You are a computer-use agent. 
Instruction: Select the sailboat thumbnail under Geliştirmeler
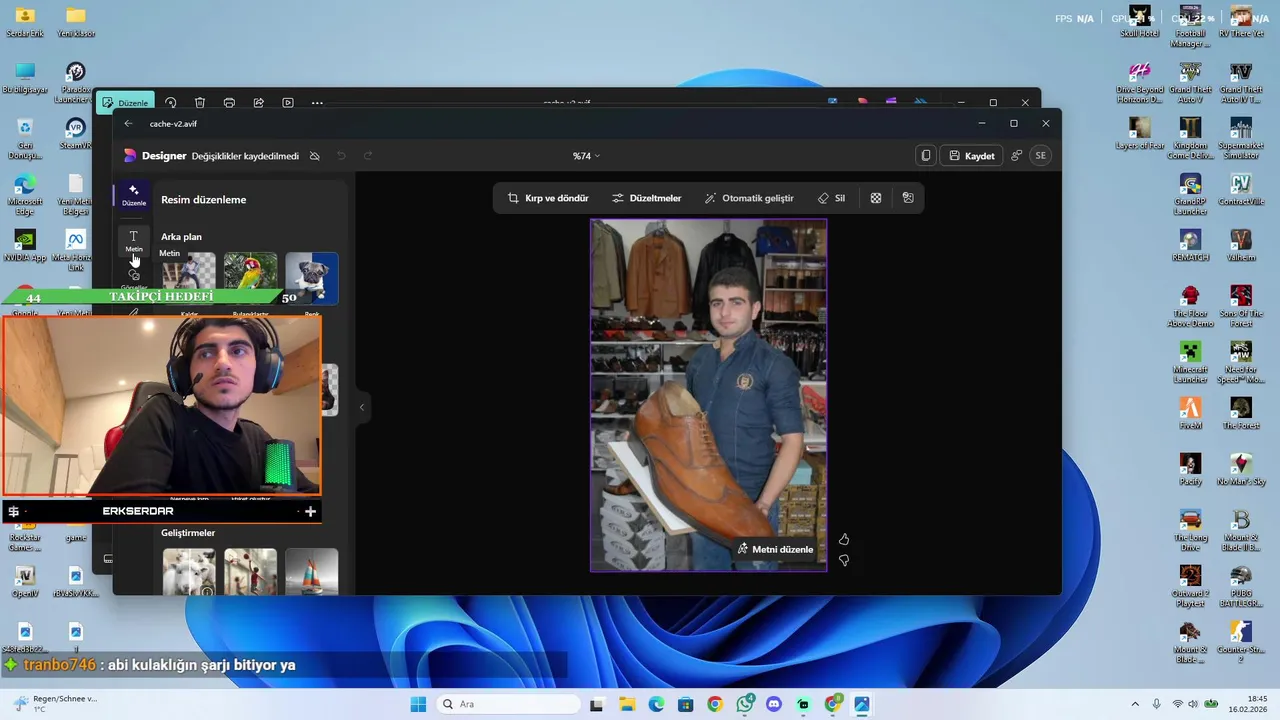pyautogui.click(x=312, y=571)
